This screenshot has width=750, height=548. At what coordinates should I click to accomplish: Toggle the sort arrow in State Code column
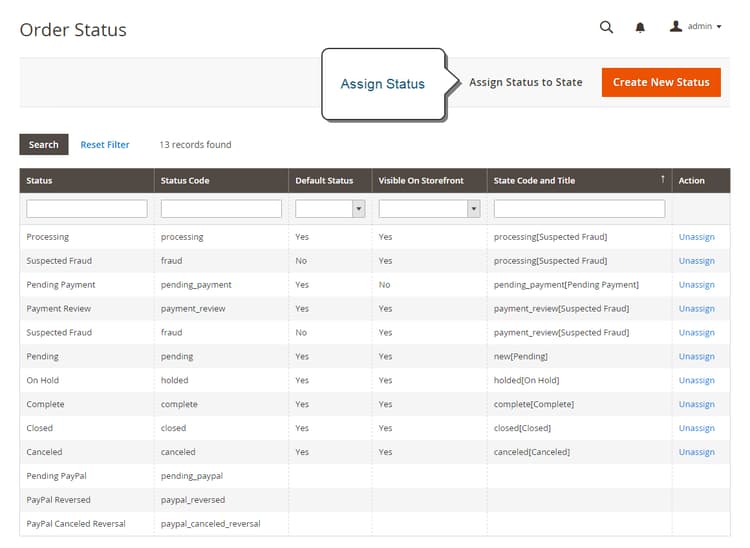[x=662, y=179]
